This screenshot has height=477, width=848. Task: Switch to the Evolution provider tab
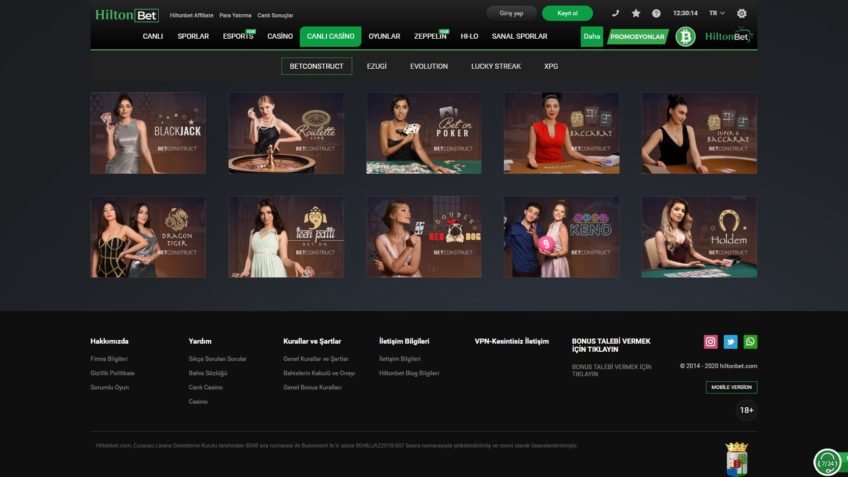[x=428, y=66]
